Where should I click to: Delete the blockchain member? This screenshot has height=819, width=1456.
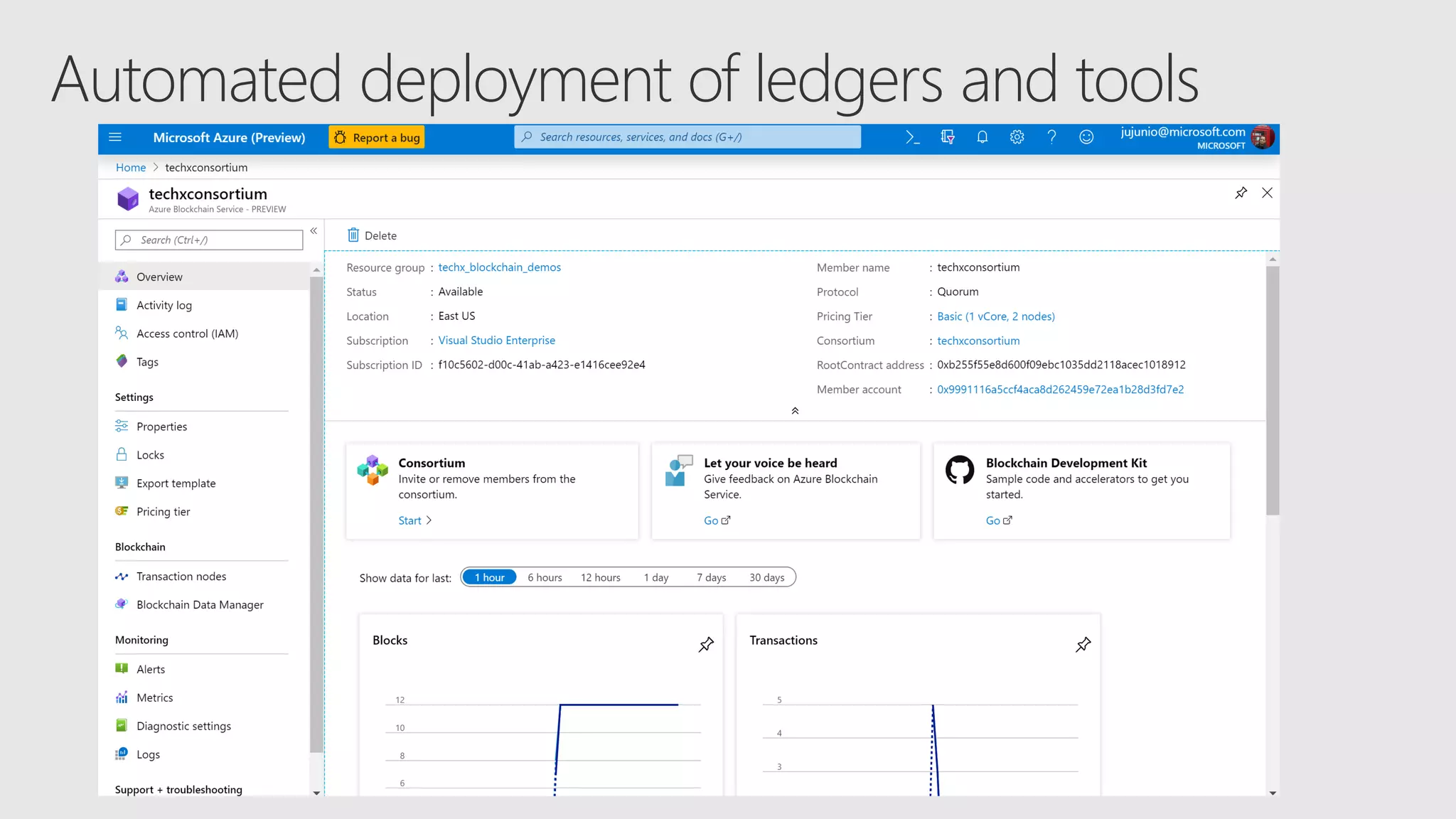point(372,235)
